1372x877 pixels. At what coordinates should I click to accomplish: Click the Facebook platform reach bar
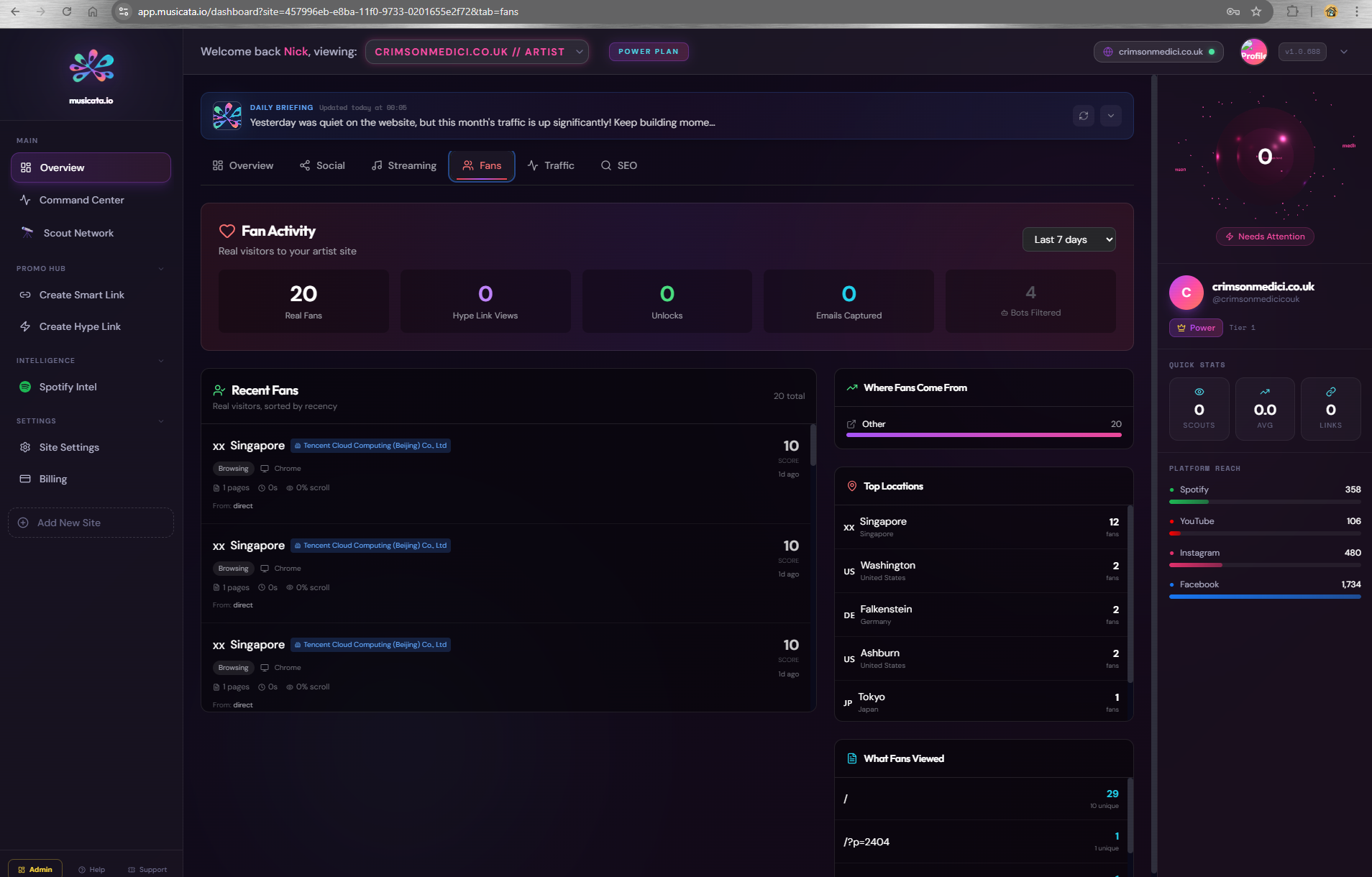tap(1264, 596)
